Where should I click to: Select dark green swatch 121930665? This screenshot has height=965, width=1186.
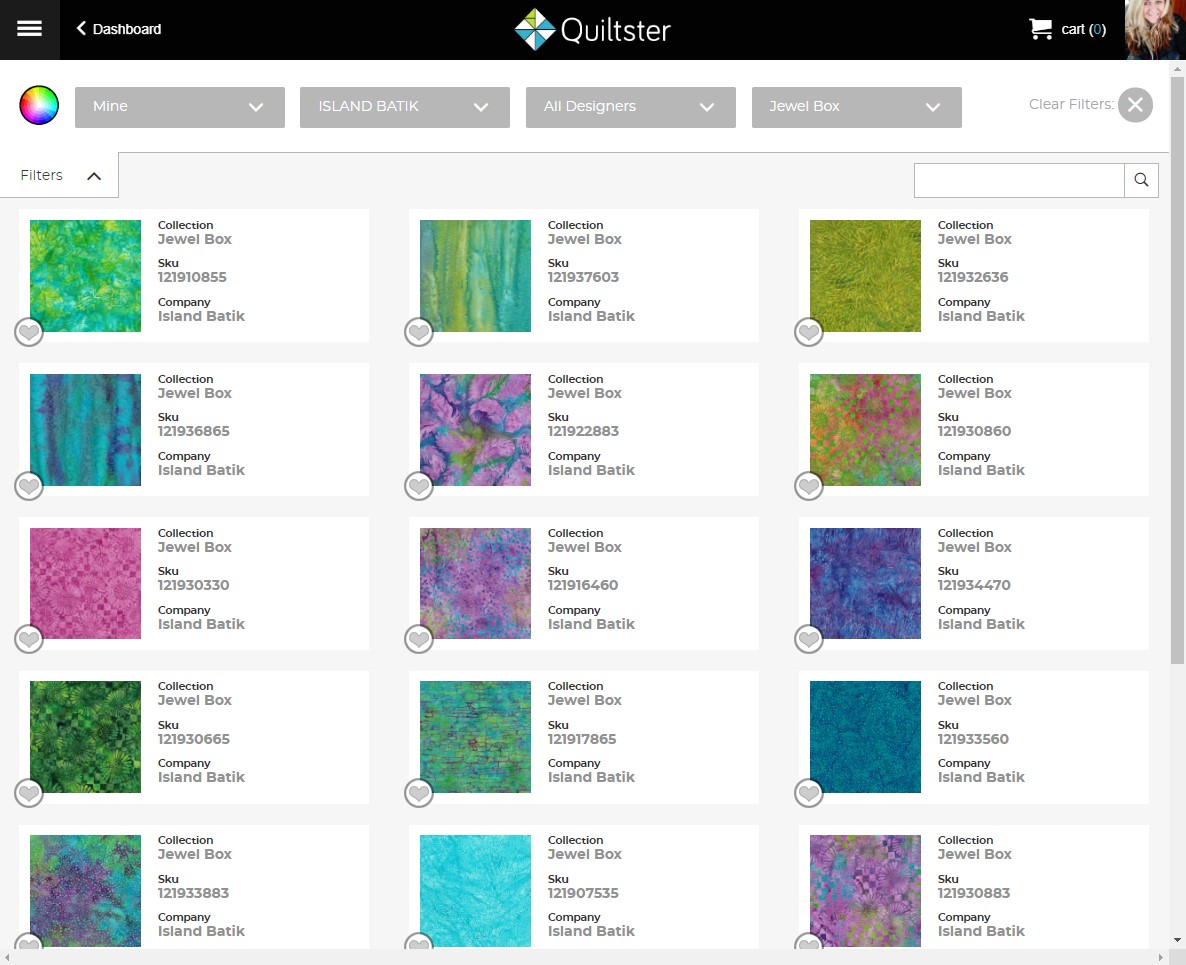[x=85, y=737]
